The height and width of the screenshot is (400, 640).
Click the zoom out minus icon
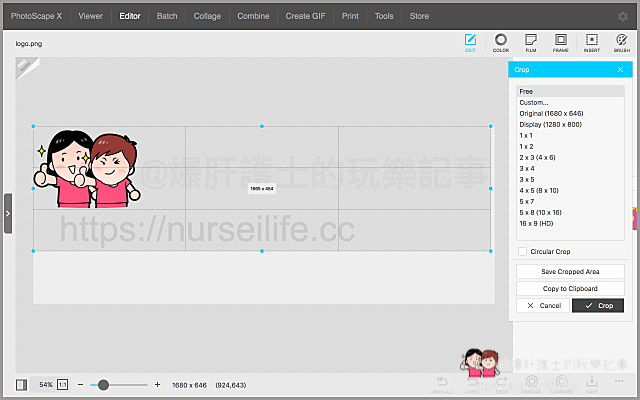(x=80, y=384)
